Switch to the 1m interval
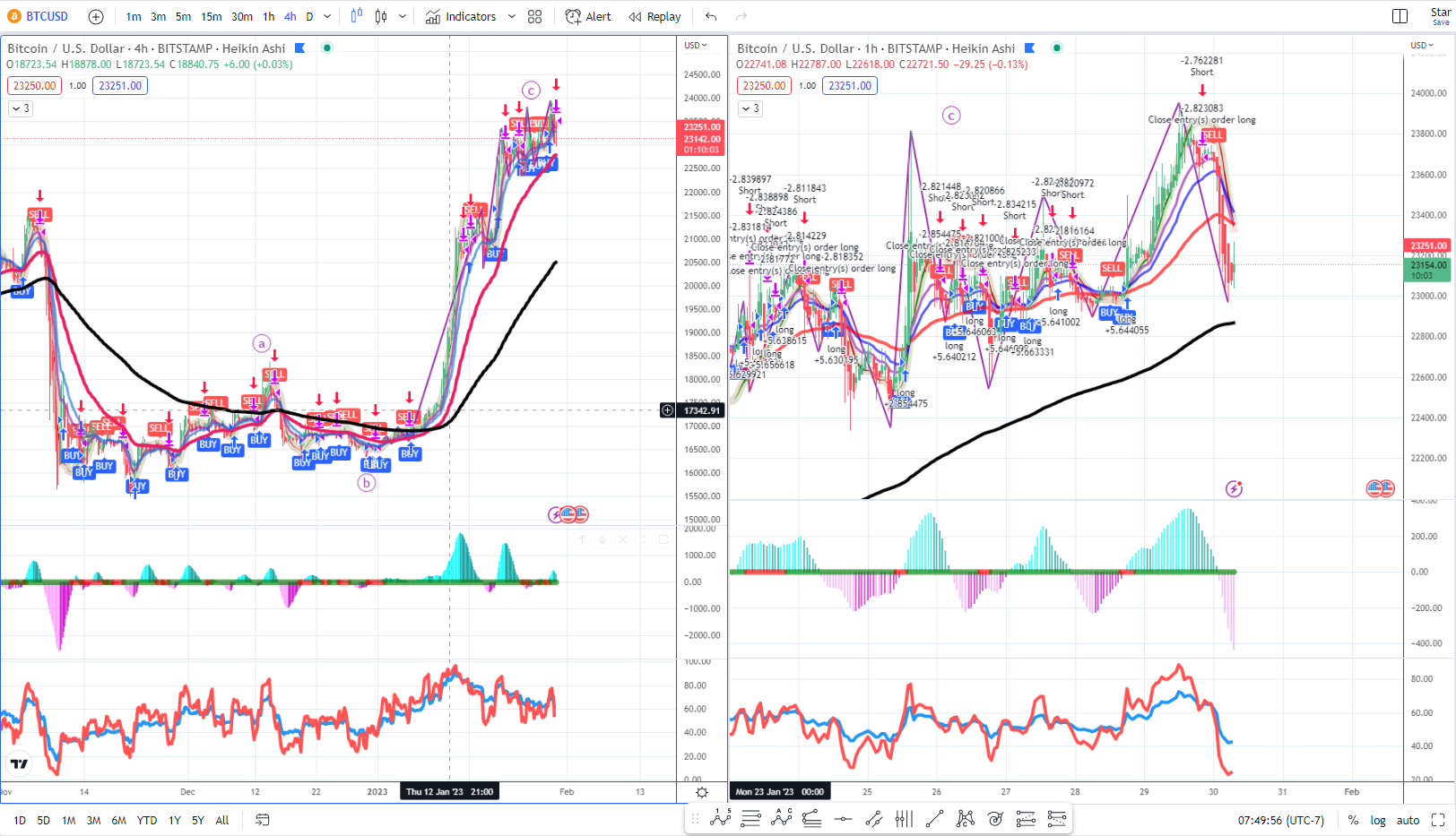 [x=134, y=16]
